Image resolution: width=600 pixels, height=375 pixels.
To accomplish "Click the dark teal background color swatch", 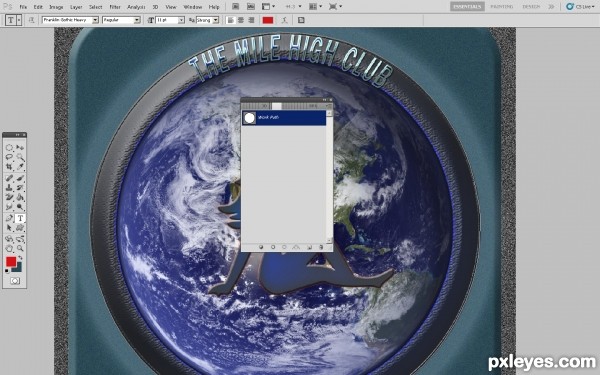I will pyautogui.click(x=18, y=269).
